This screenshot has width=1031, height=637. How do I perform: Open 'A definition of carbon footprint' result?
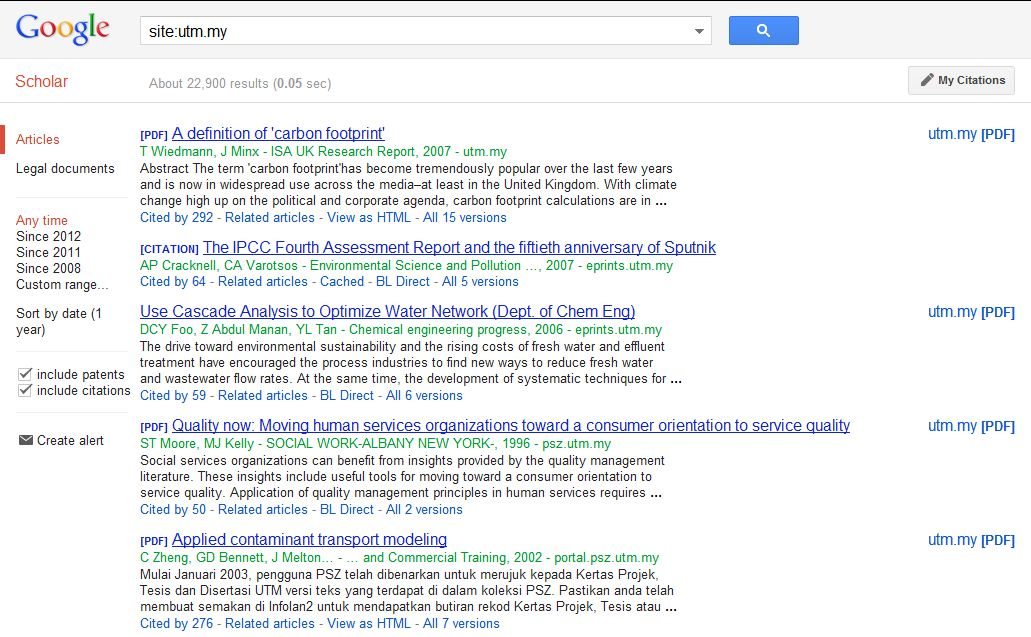coord(278,133)
